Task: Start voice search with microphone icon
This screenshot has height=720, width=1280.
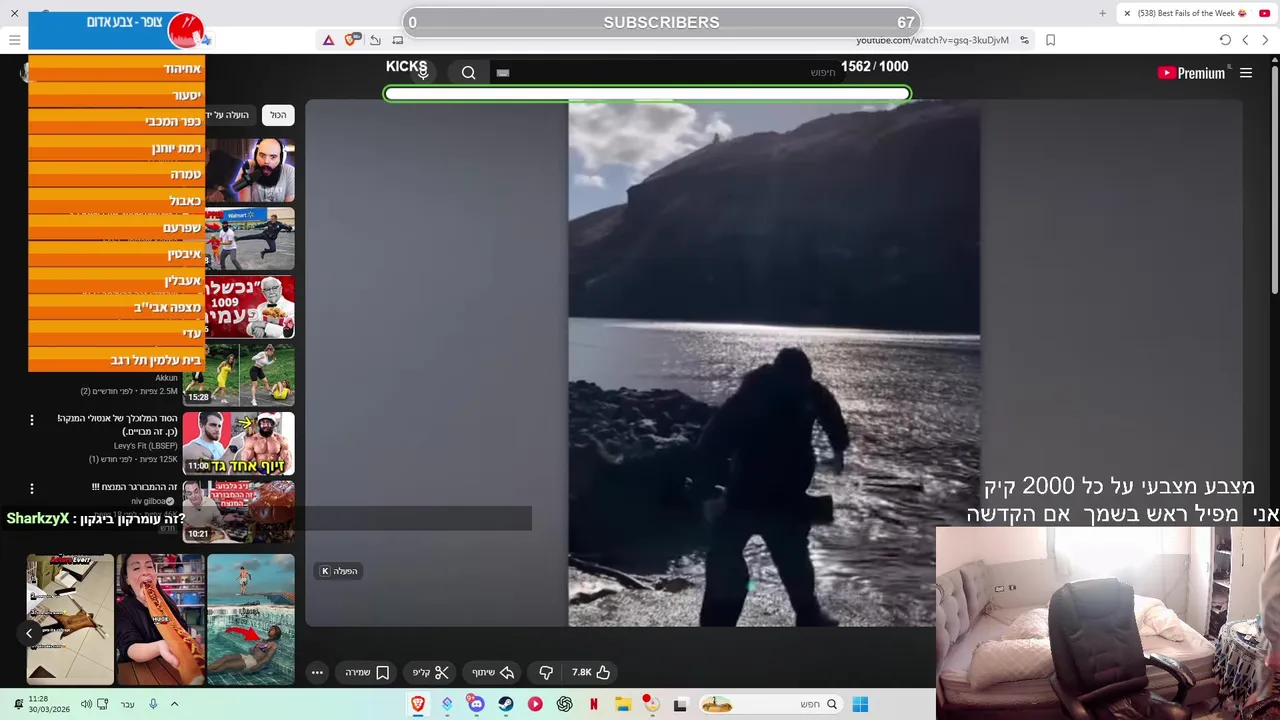Action: pyautogui.click(x=423, y=72)
